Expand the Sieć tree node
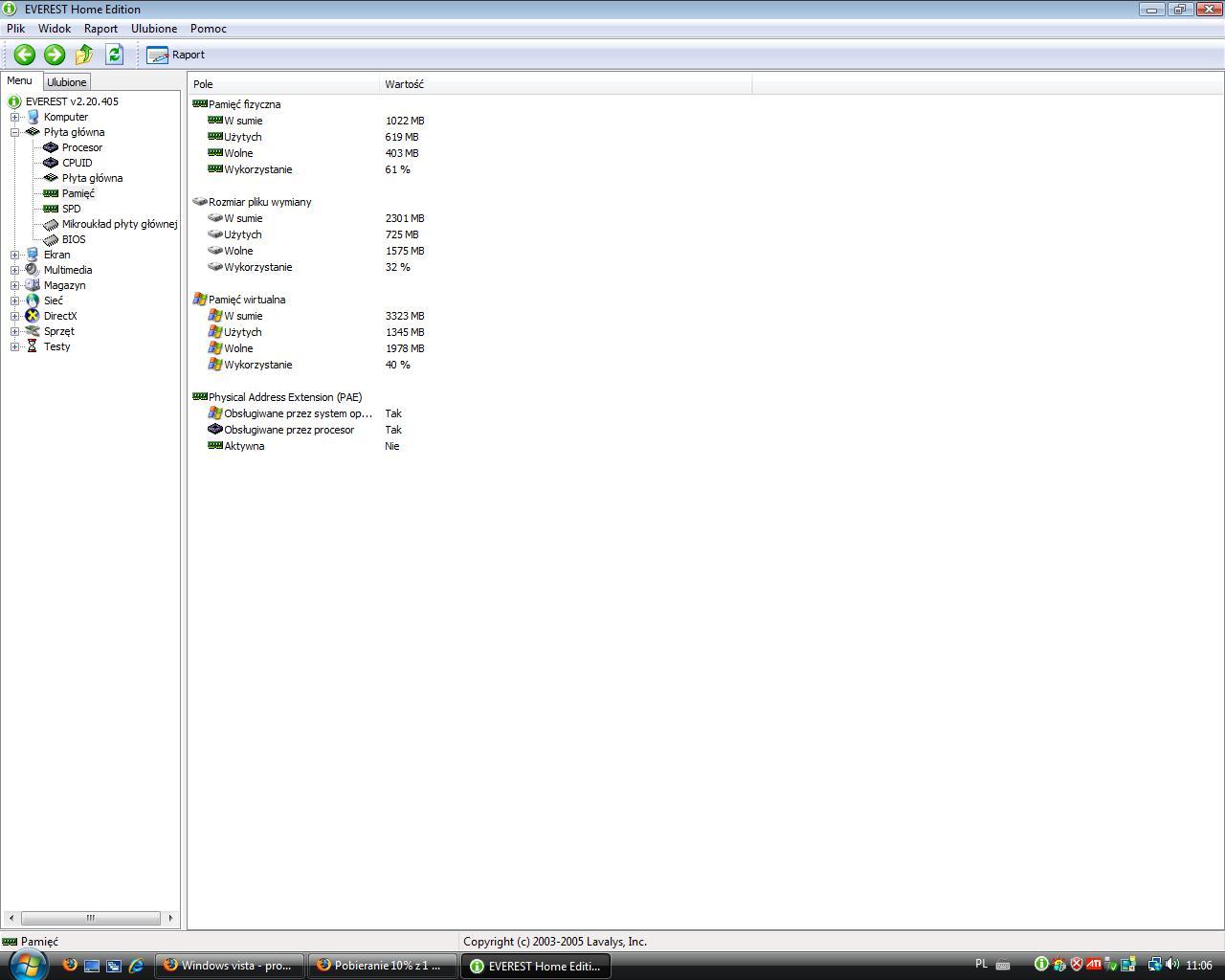 coord(14,301)
